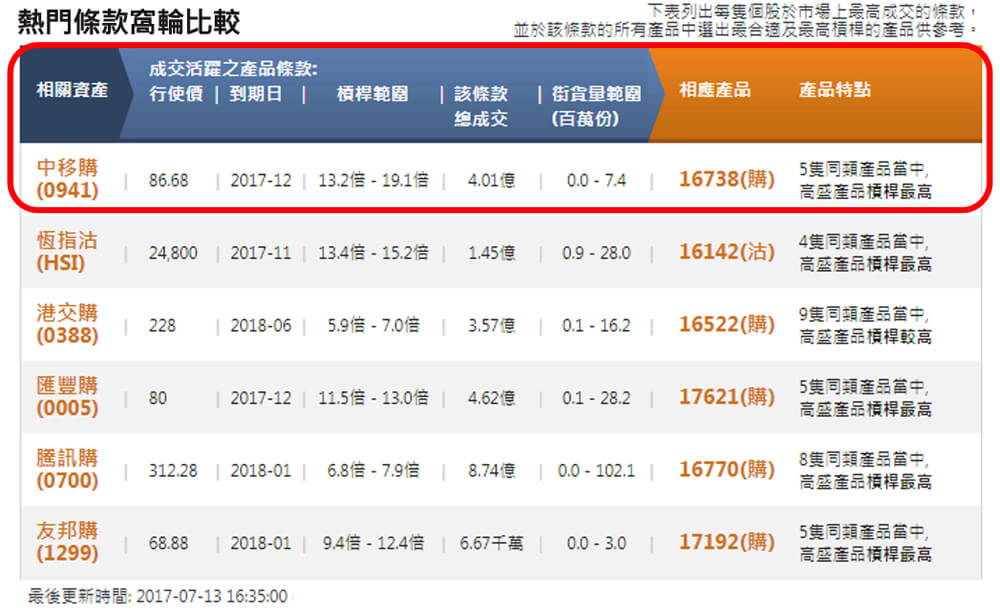Viewport: 1000px width, 612px height.
Task: Click the 該條款總成交 column header
Action: coord(481,106)
